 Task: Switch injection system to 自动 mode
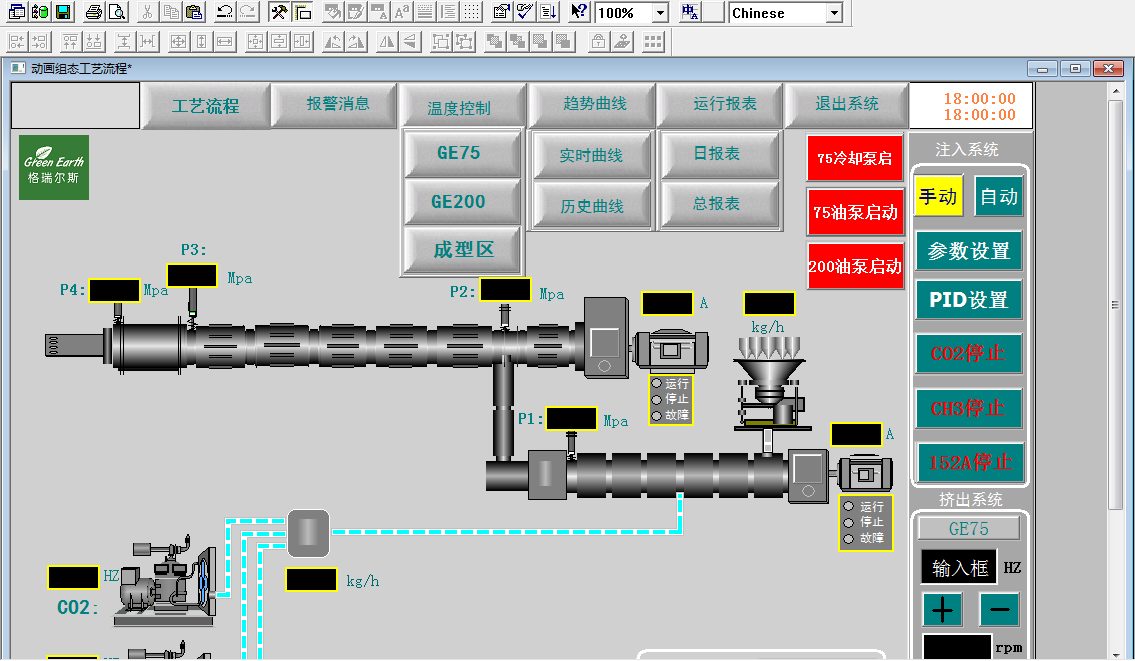[998, 197]
